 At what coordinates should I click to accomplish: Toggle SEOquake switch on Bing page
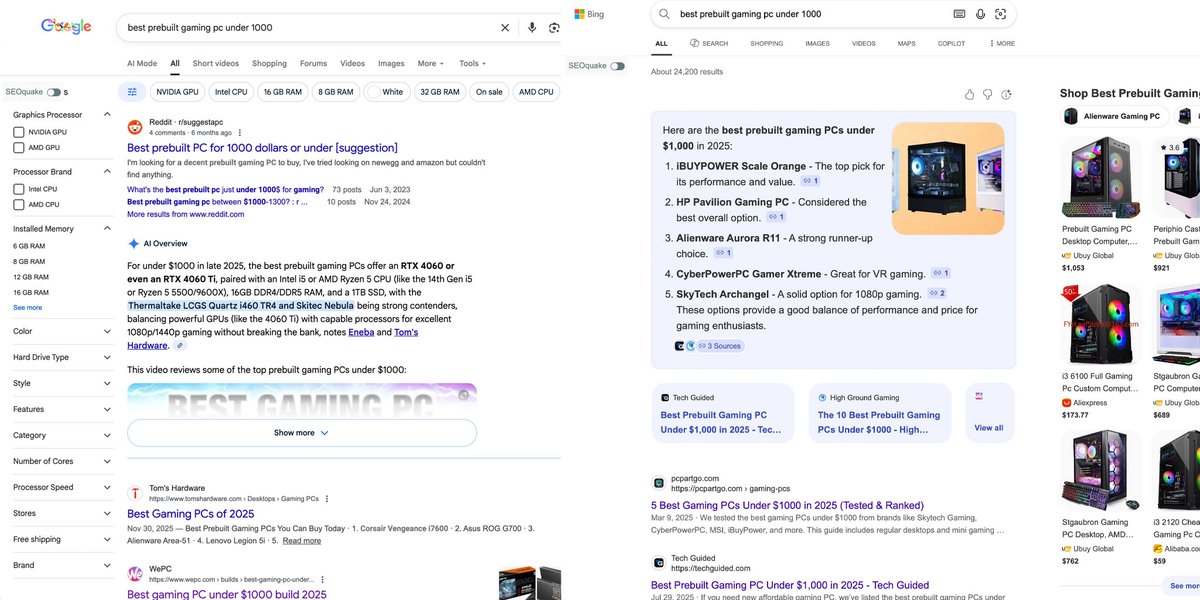click(617, 66)
